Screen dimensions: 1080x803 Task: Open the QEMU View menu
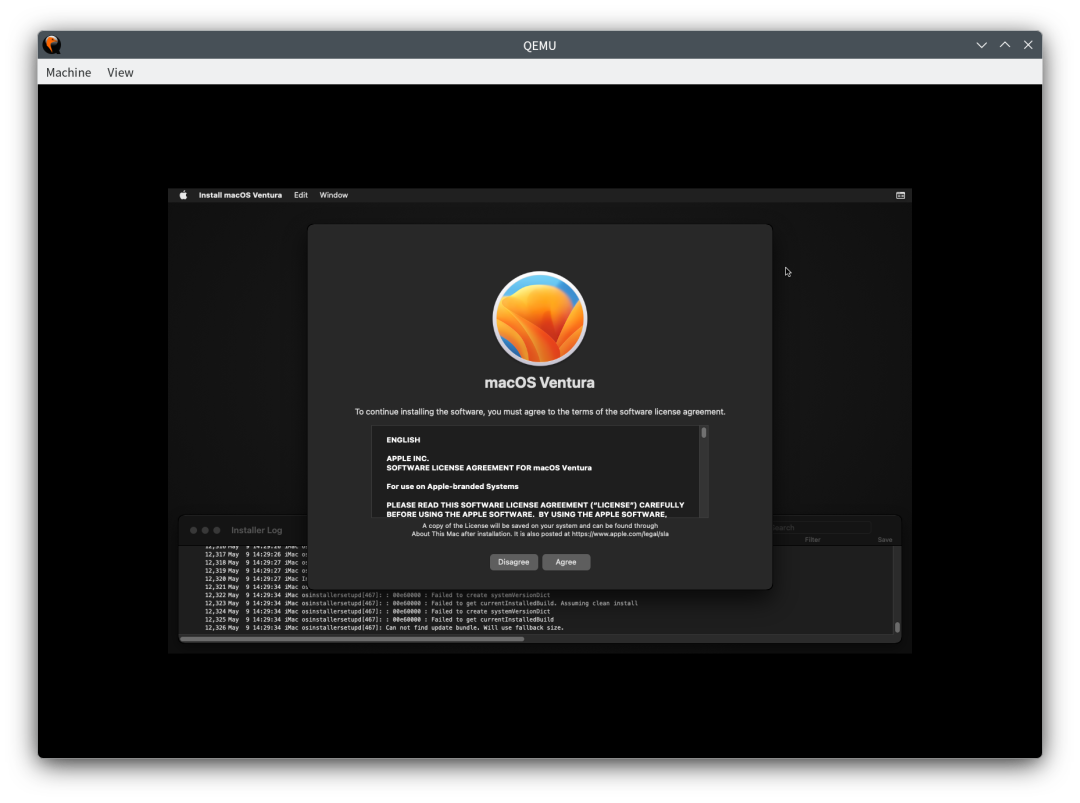click(120, 72)
